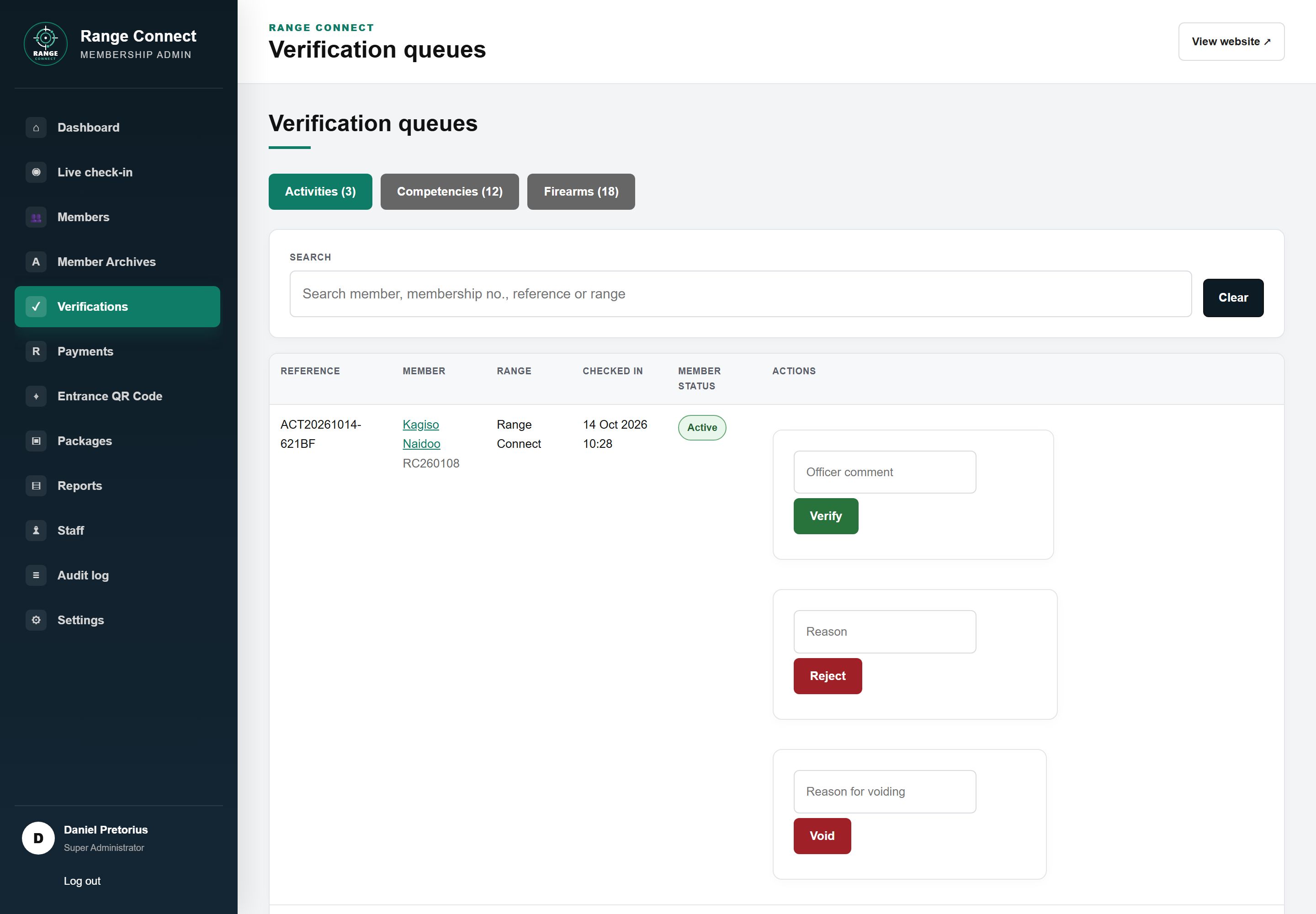
Task: Click check-in time 14 Oct 2026 10:28
Action: point(615,434)
